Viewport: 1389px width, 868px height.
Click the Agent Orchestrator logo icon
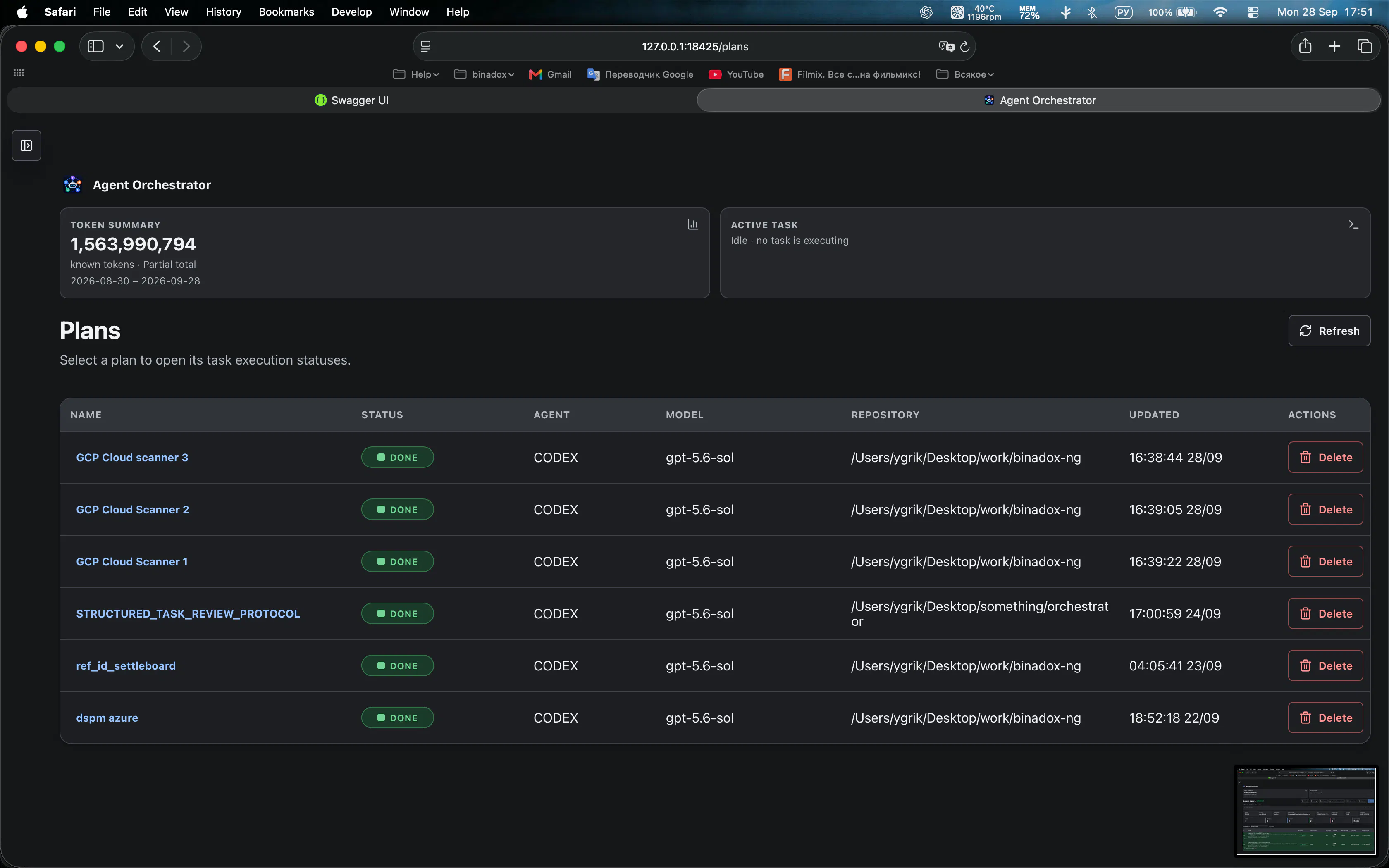pos(73,184)
